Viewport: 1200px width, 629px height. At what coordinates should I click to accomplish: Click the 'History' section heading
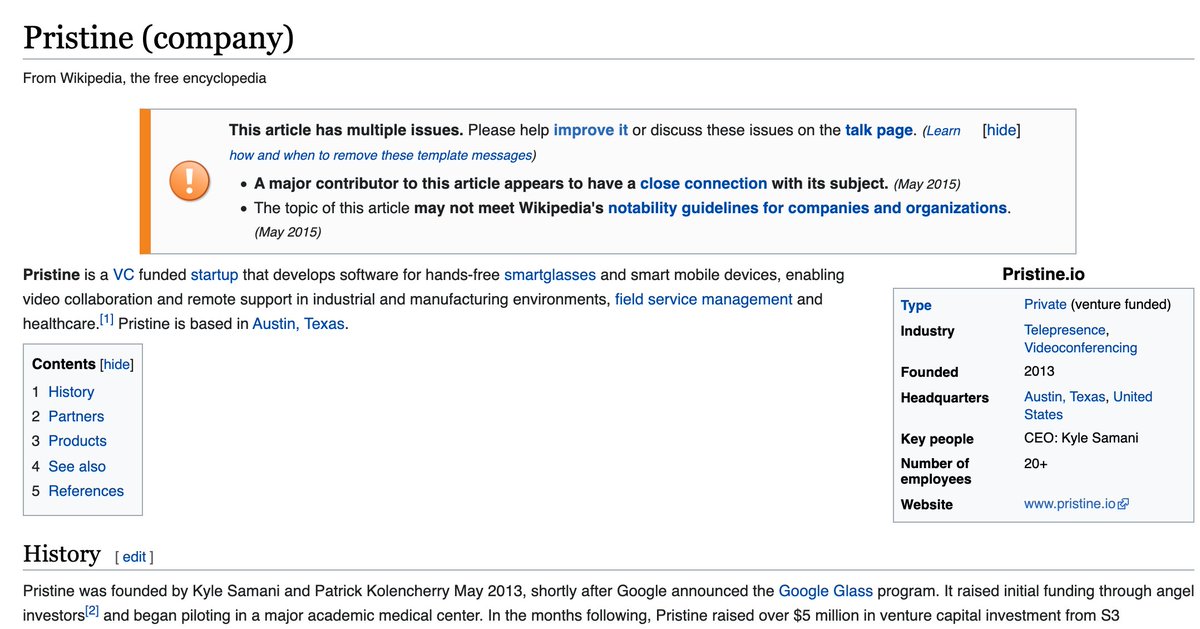click(62, 554)
